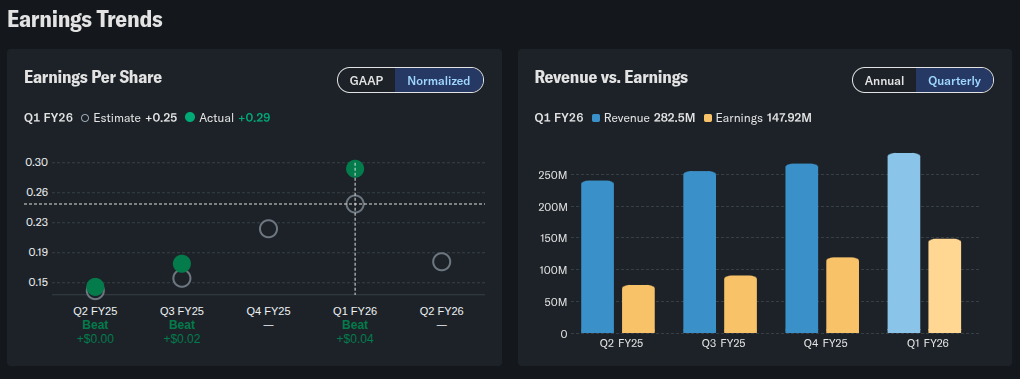This screenshot has height=379, width=1020.
Task: Click the Estimate +0.25 value
Action: [x=161, y=118]
